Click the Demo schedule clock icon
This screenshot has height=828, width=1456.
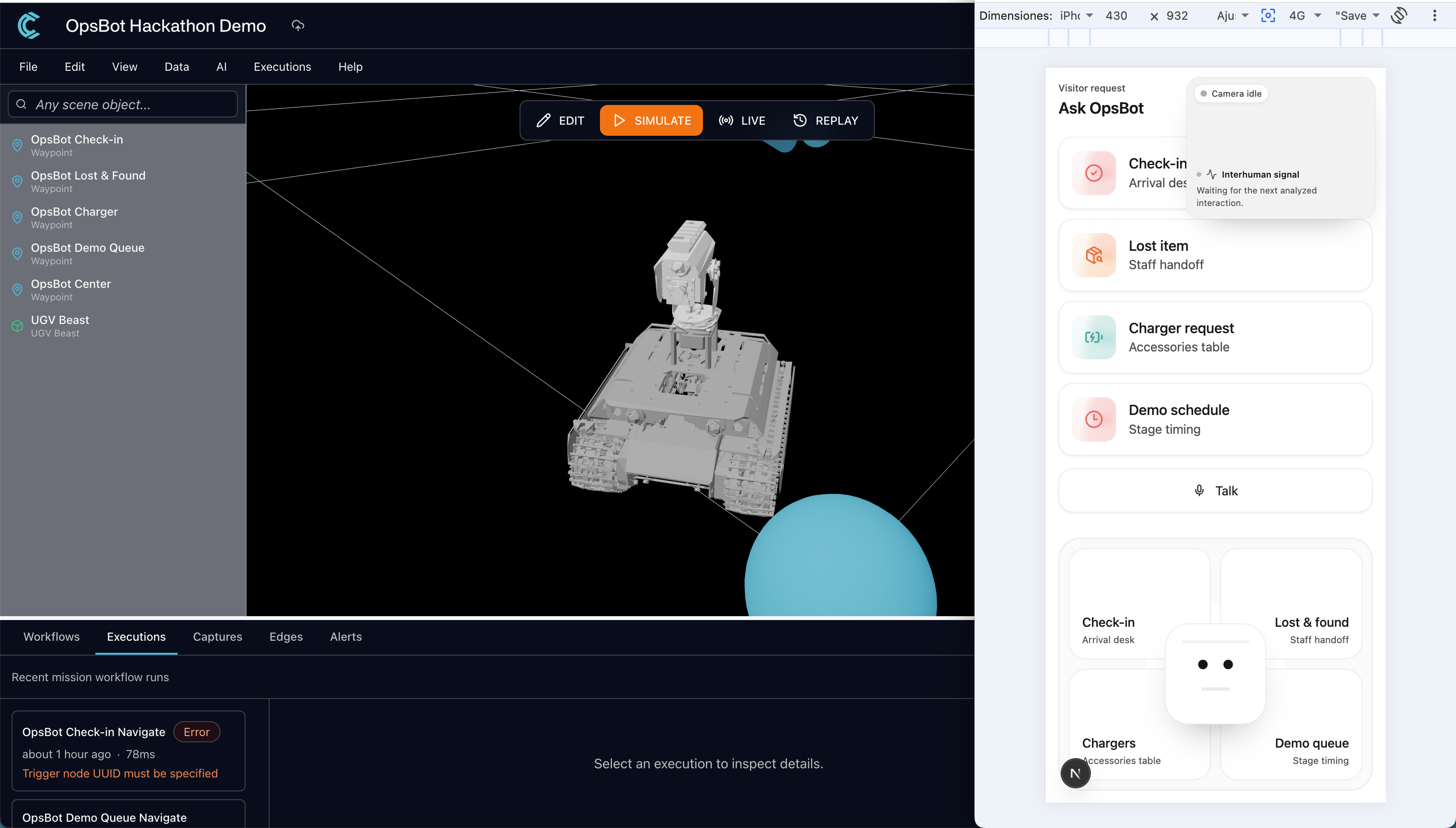click(x=1094, y=419)
